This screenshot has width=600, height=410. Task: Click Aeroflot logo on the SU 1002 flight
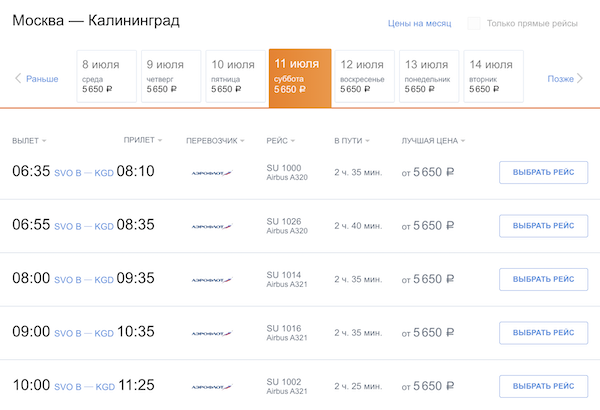[211, 387]
